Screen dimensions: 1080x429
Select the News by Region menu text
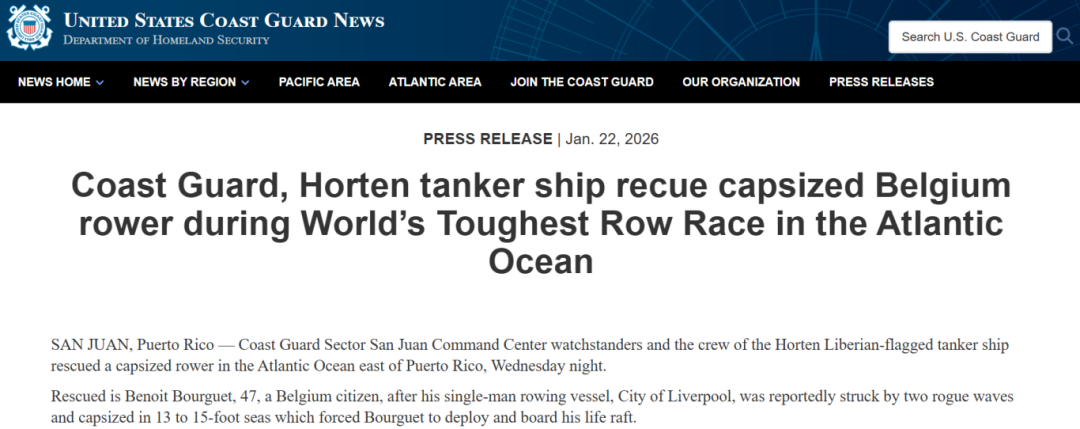(184, 82)
